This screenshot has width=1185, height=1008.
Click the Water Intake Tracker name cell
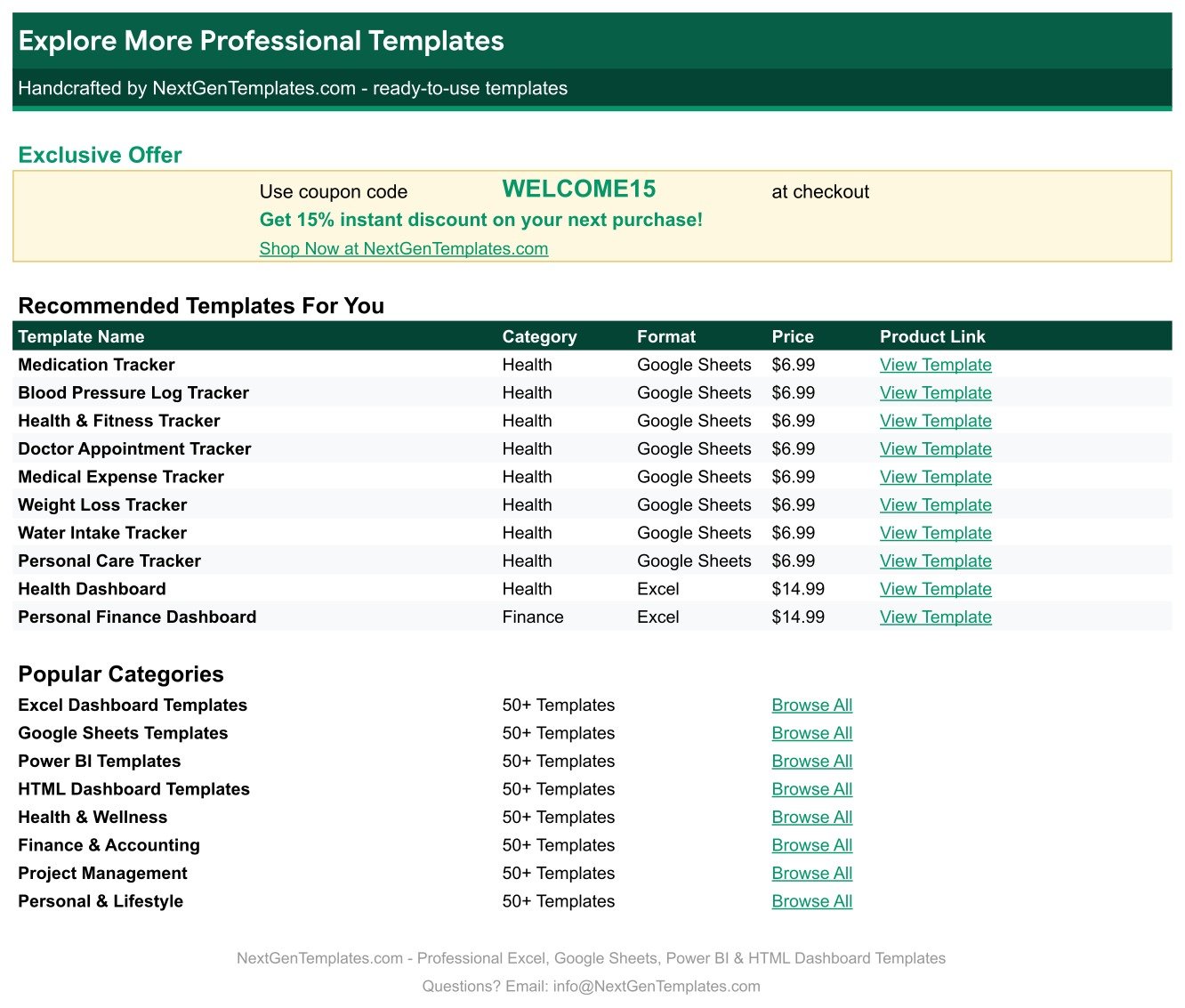102,533
